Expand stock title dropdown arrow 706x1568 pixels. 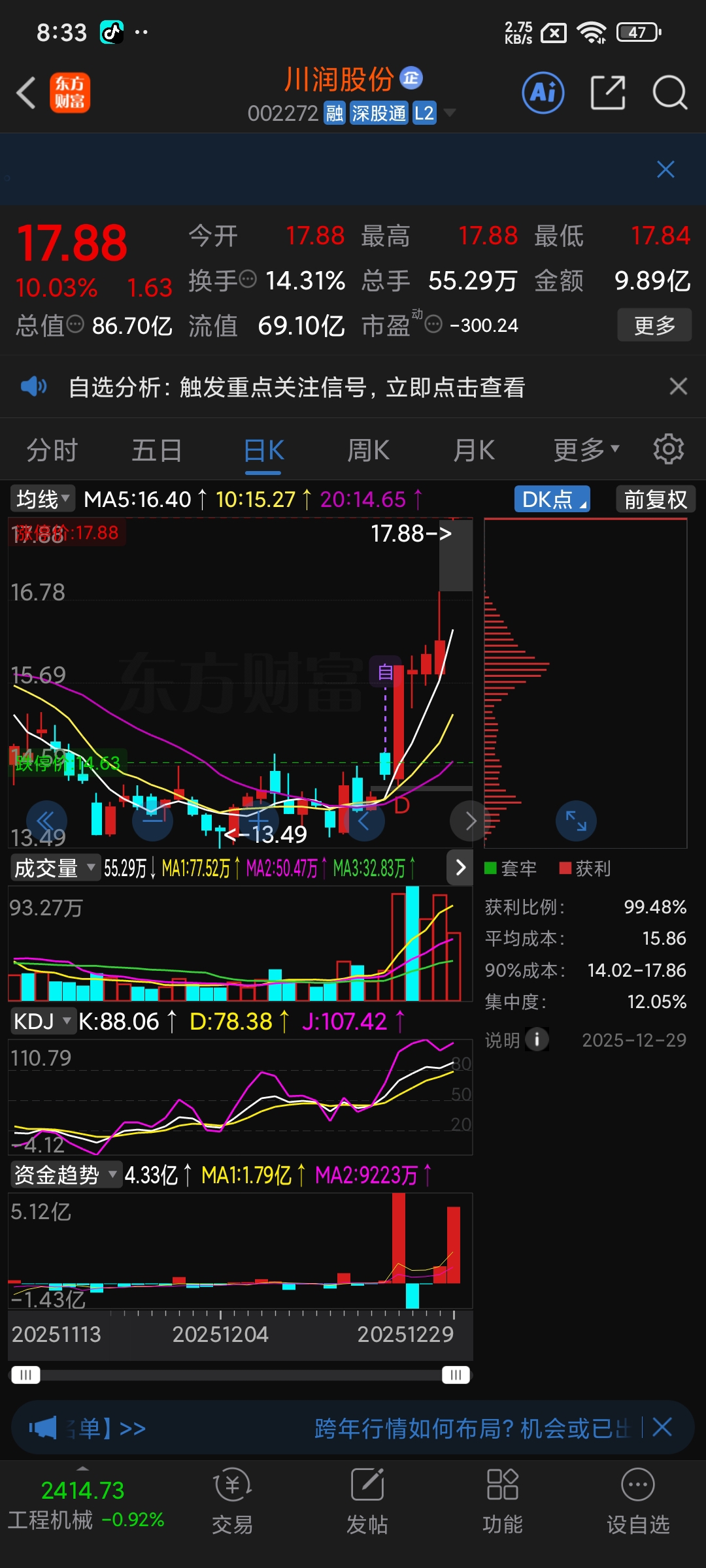[450, 113]
